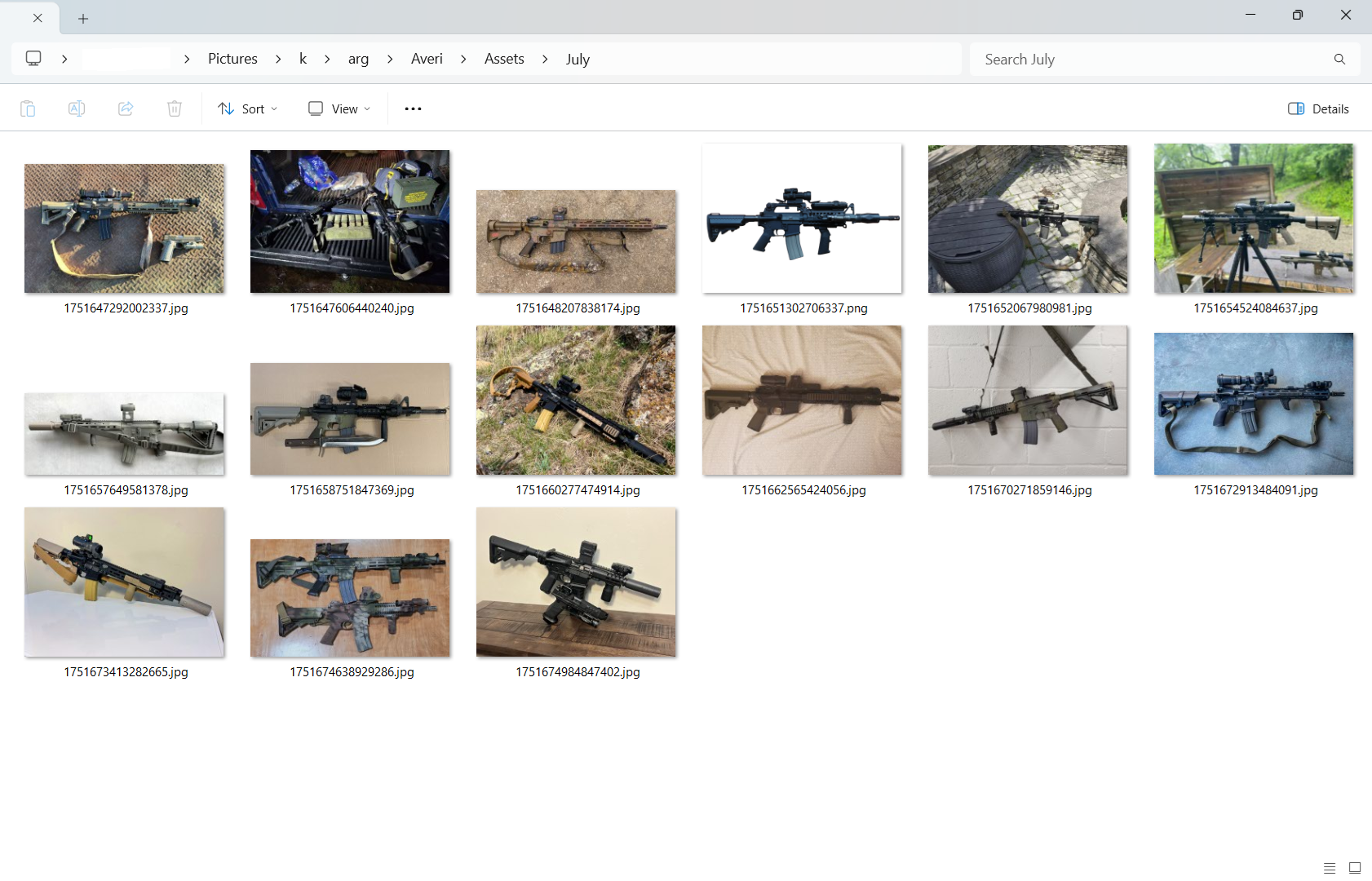
Task: Select thumbnail 1751662565424056.jpg
Action: tap(802, 400)
